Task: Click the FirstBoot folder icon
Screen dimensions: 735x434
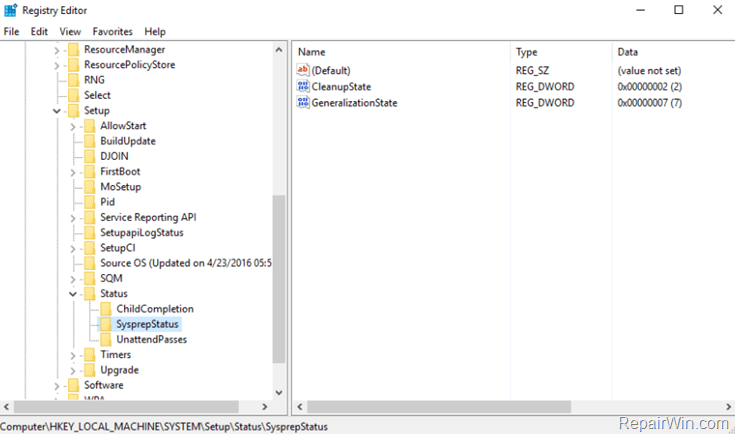Action: [x=90, y=172]
